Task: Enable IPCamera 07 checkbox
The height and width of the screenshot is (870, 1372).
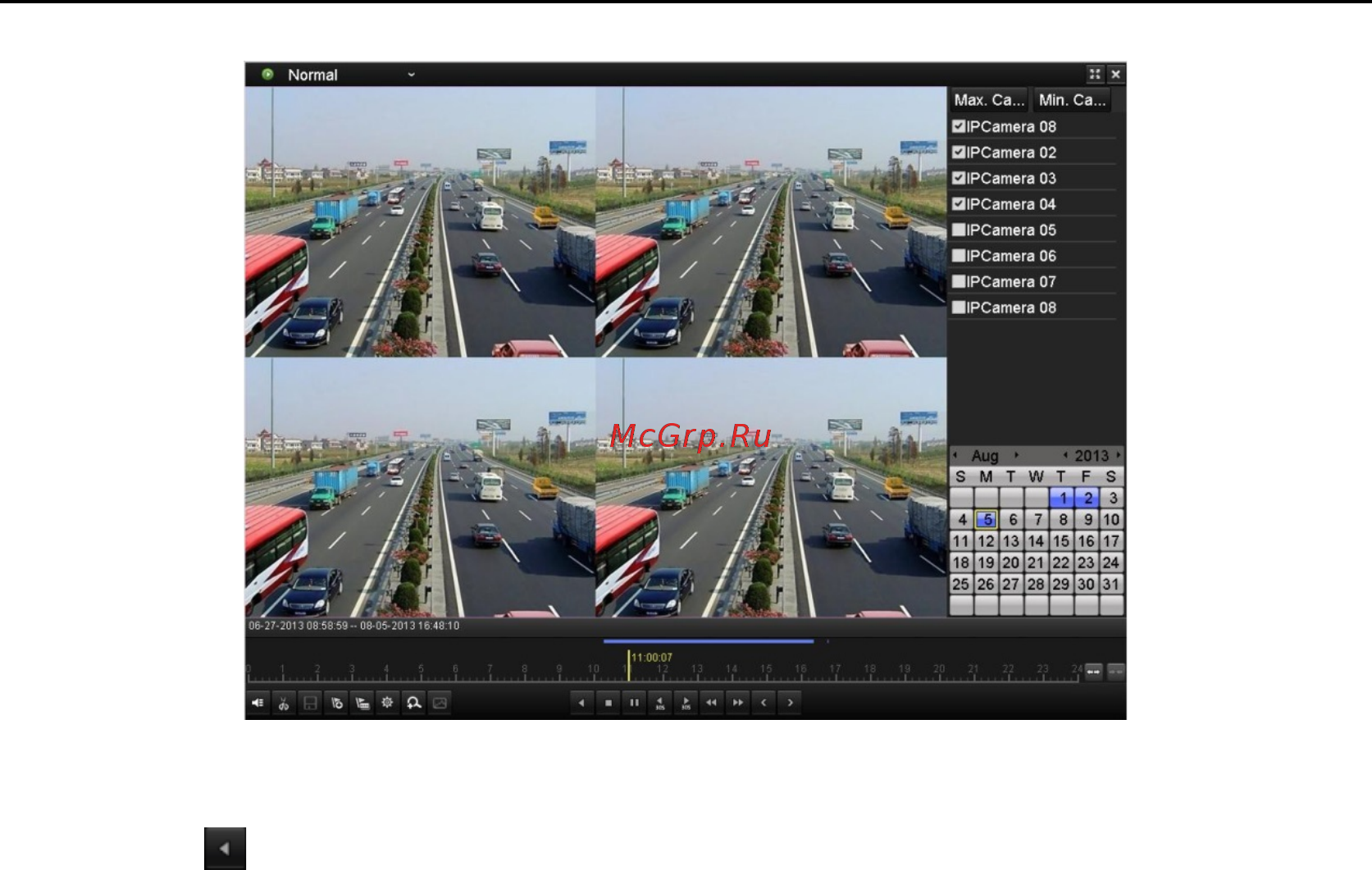Action: pos(958,281)
